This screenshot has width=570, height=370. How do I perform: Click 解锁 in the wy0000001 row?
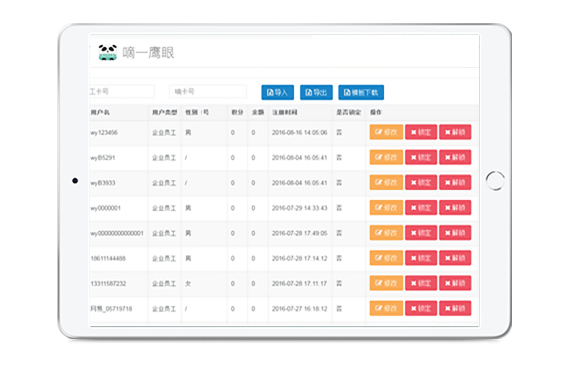(455, 208)
